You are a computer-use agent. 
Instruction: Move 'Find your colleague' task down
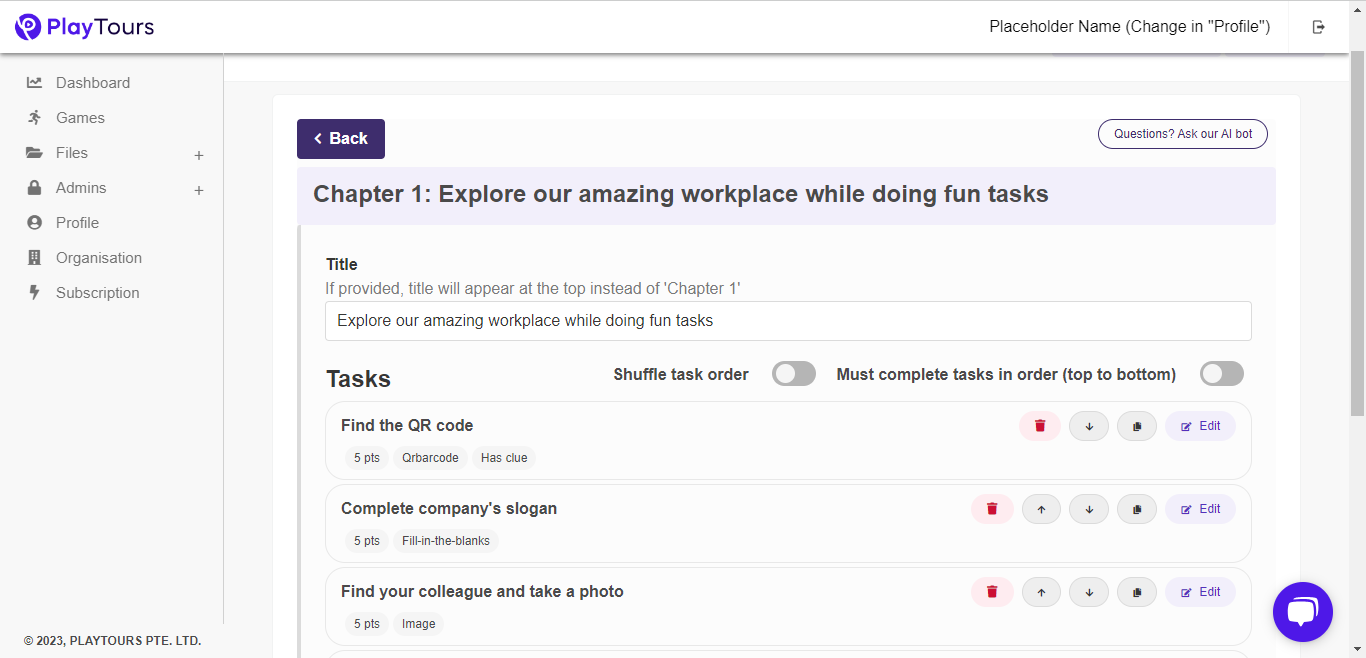click(1089, 592)
